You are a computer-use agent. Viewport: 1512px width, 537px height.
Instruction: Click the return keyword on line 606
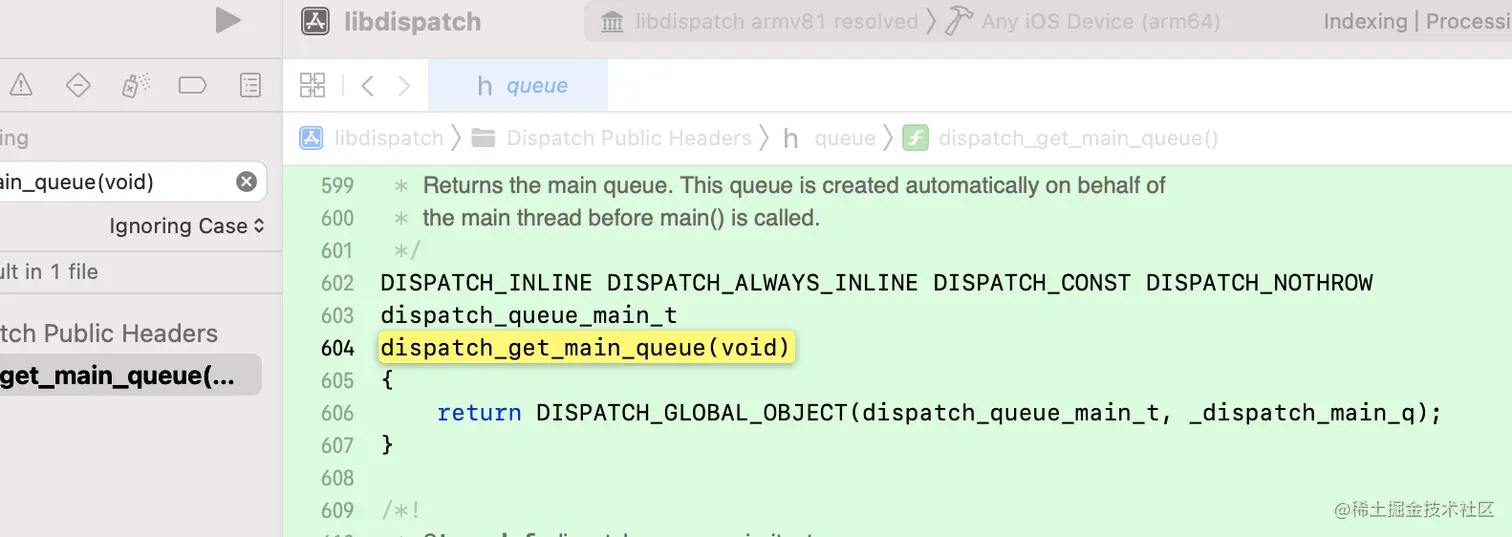coord(479,413)
